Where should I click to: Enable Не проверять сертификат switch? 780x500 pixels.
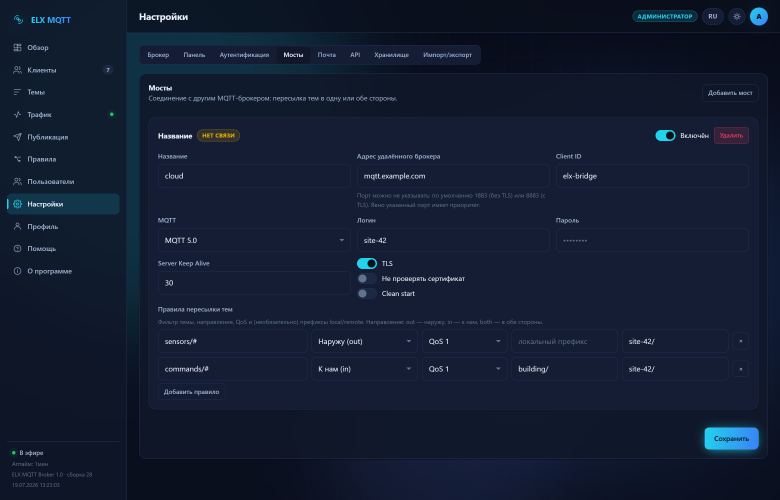pyautogui.click(x=367, y=279)
